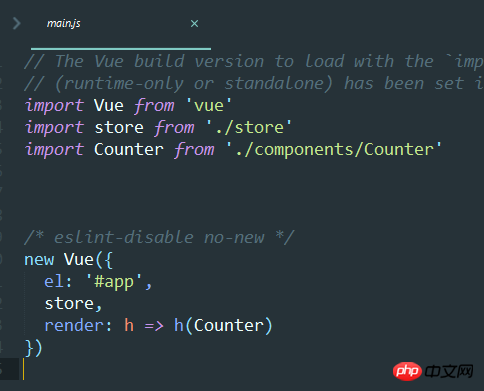Click the first comment line about Vue build
The image size is (484, 391).
click(x=254, y=62)
